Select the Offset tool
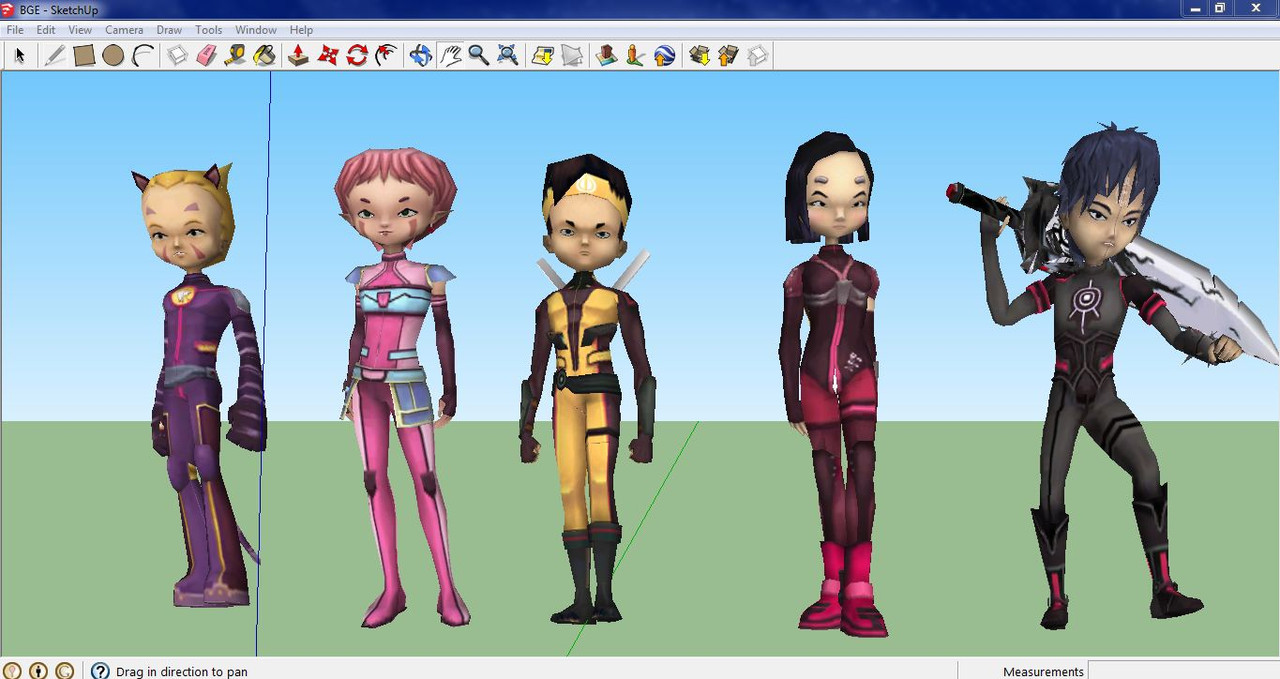This screenshot has height=679, width=1280. [x=386, y=56]
